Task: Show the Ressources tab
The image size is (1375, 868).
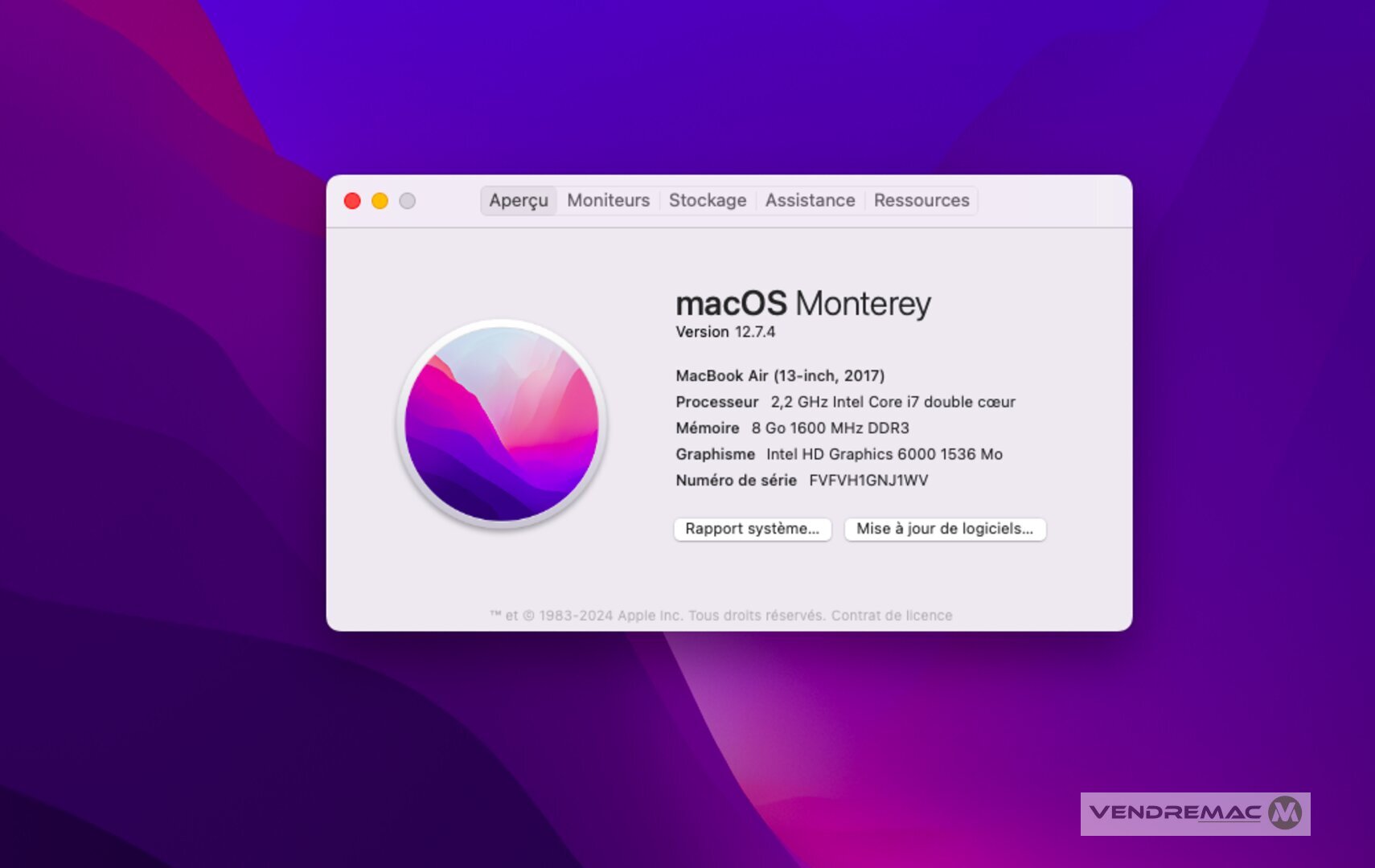Action: click(x=921, y=200)
